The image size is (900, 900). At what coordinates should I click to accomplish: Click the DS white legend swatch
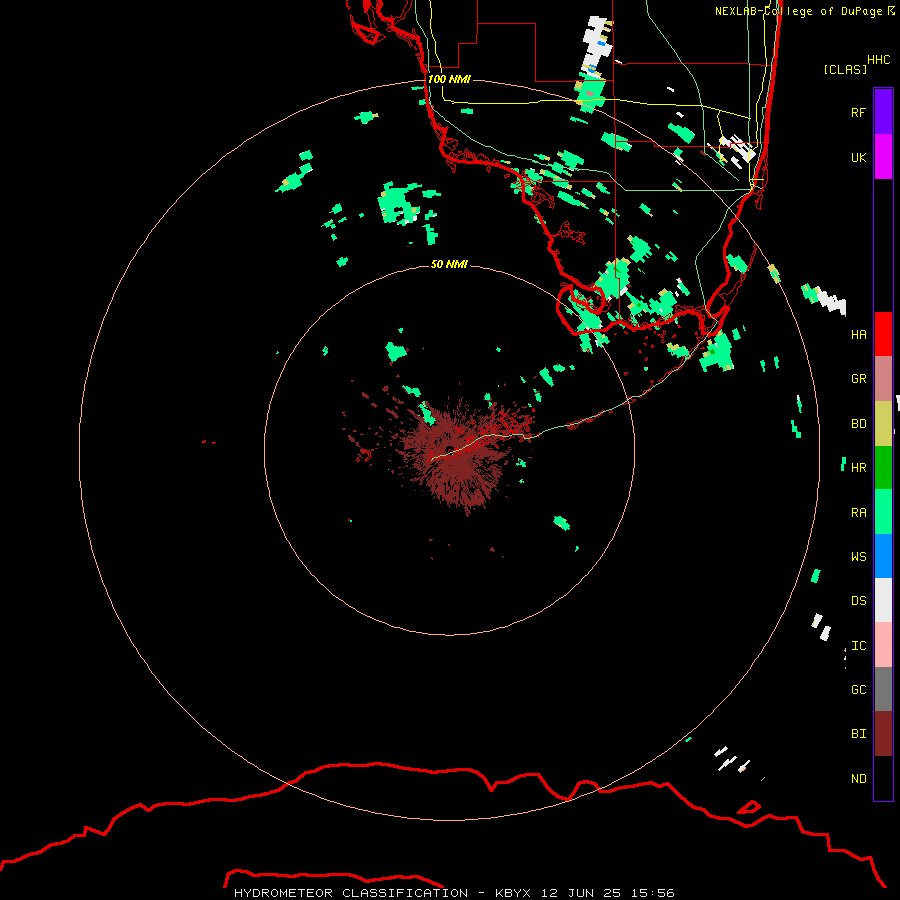883,600
